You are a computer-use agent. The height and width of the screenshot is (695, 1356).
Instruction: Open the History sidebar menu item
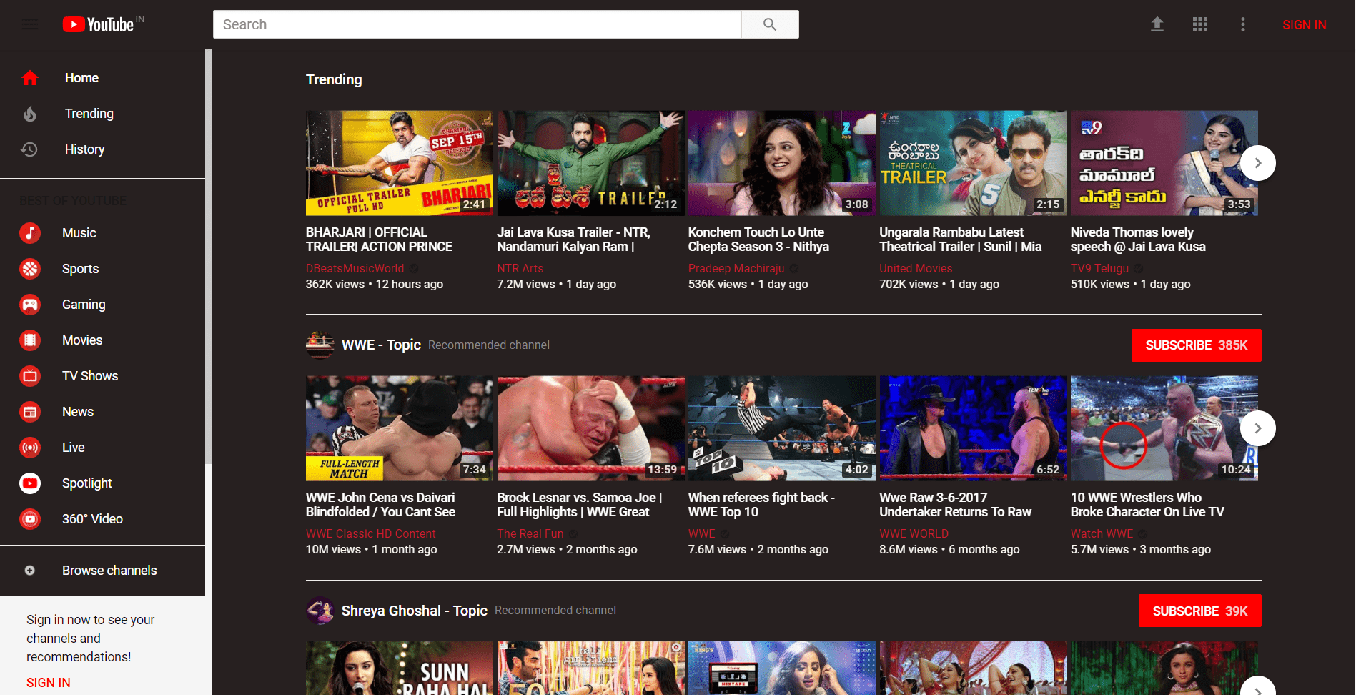(x=102, y=149)
